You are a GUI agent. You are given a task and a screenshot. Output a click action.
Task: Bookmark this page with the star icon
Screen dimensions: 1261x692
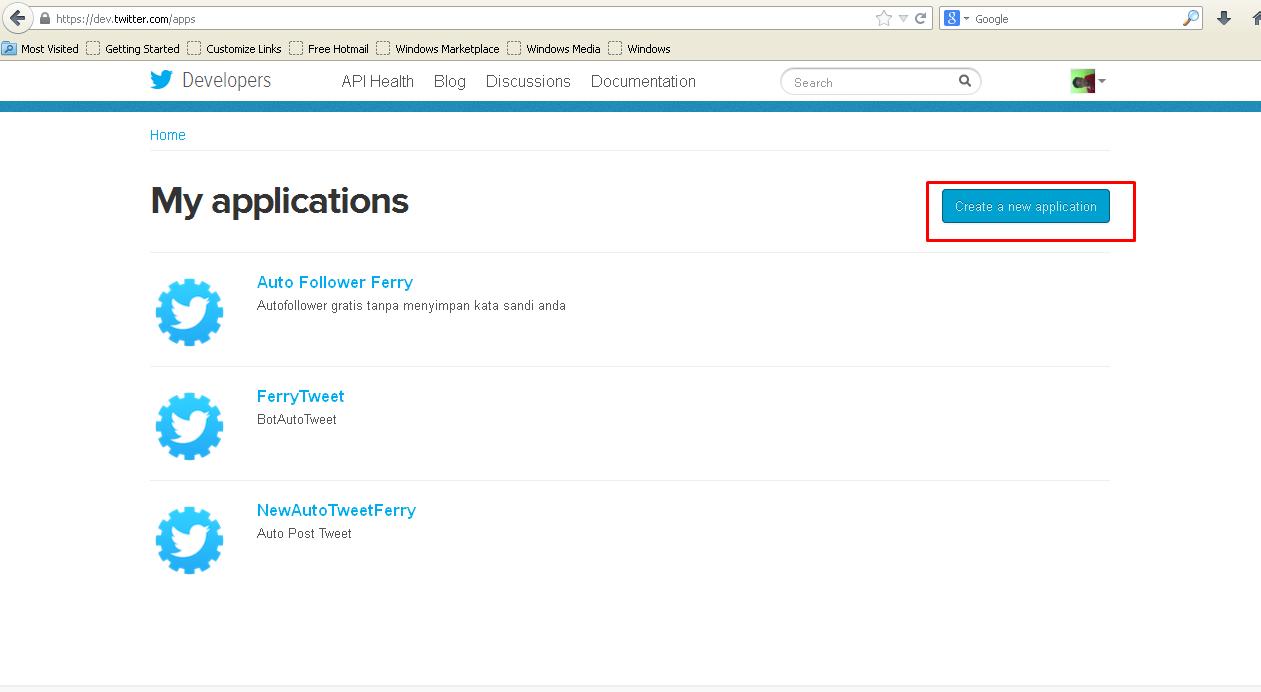[x=884, y=18]
